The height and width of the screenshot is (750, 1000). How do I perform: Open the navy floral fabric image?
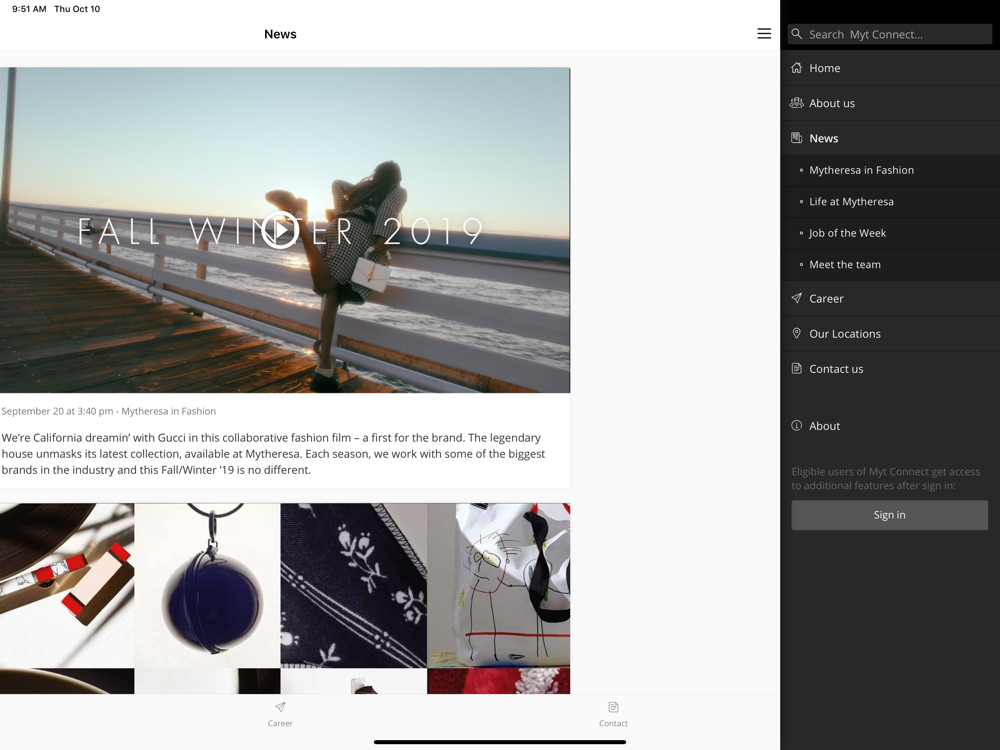(353, 585)
